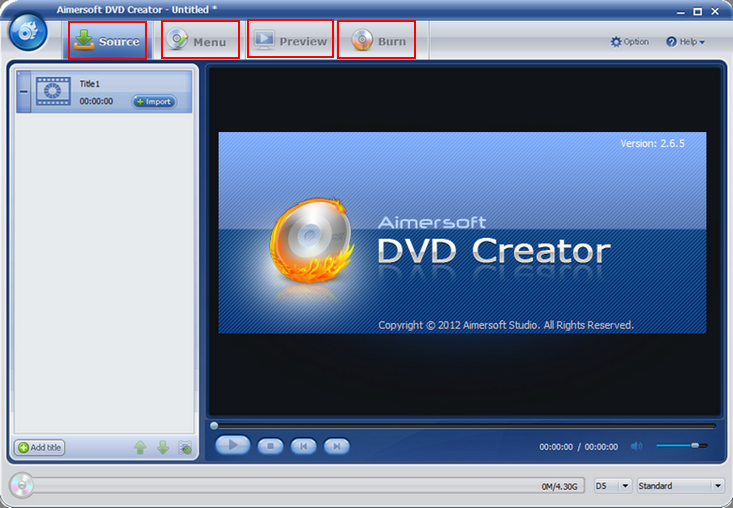The width and height of the screenshot is (733, 508).
Task: Click the disc capacity bar
Action: tap(309, 486)
